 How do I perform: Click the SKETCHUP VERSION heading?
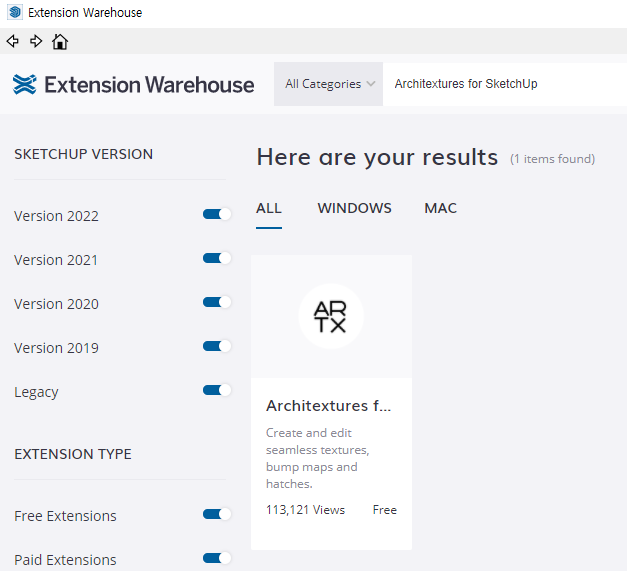(x=84, y=154)
